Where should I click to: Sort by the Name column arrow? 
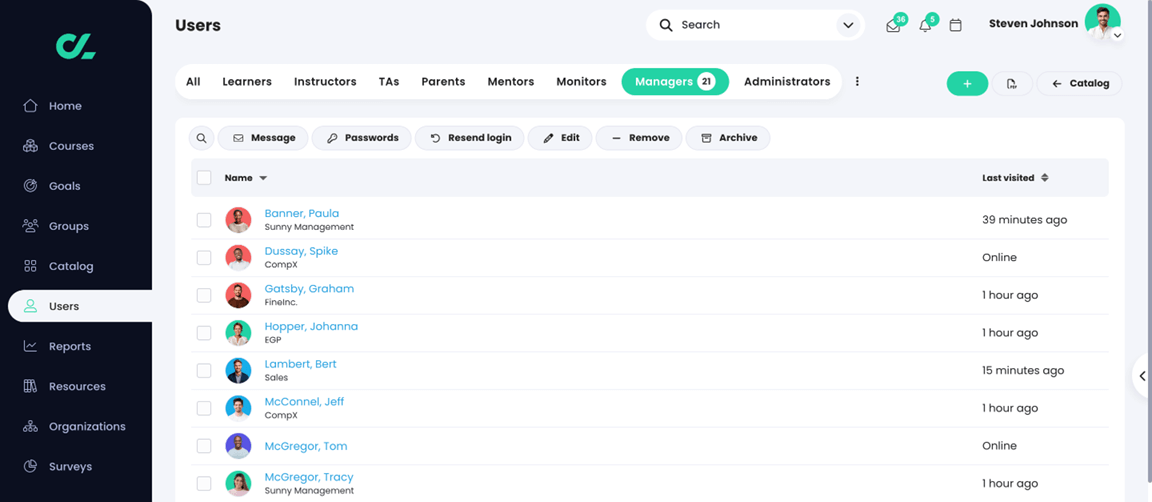click(263, 179)
